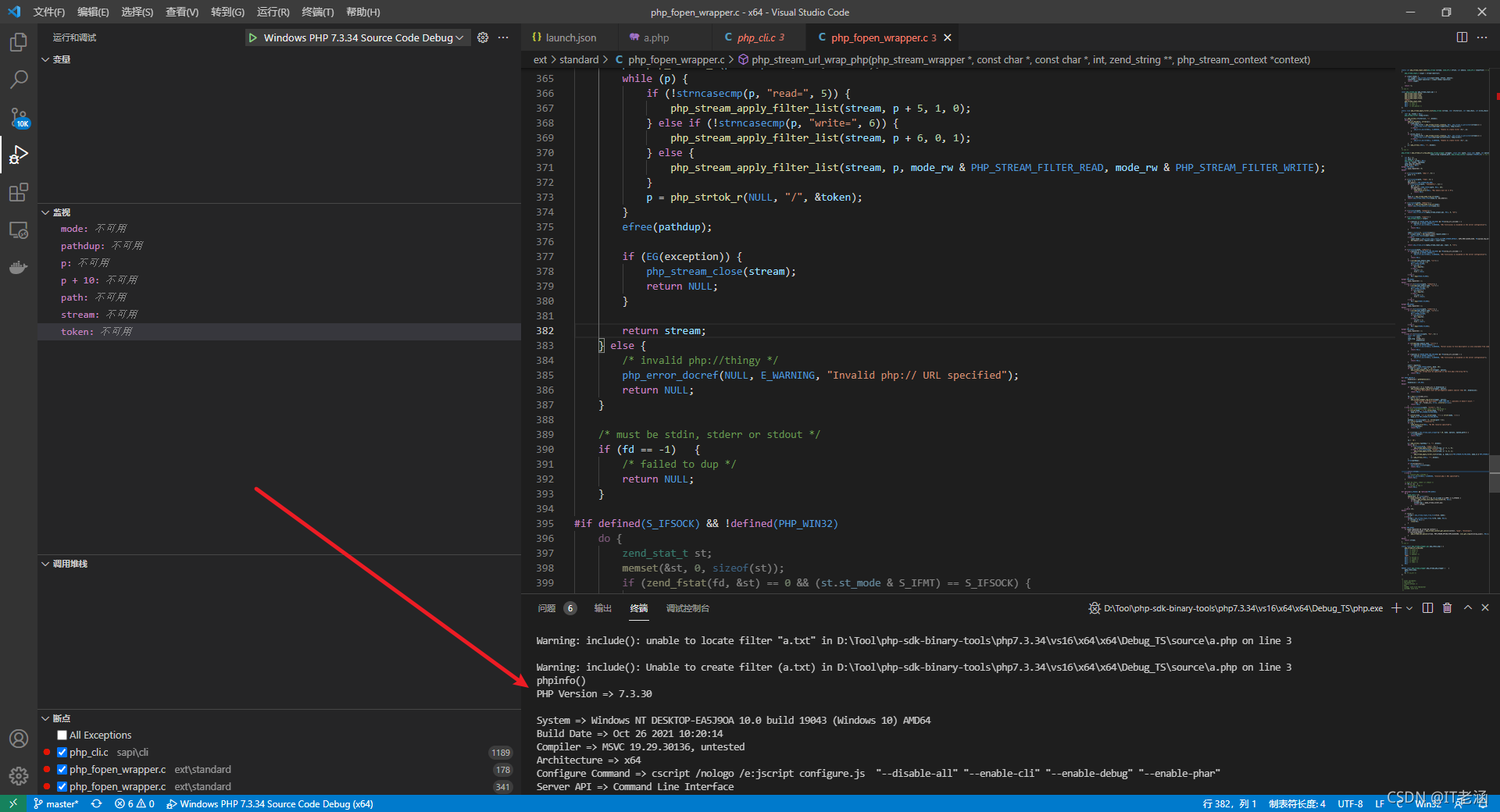Select the 'p + 10' watch expression

(279, 280)
